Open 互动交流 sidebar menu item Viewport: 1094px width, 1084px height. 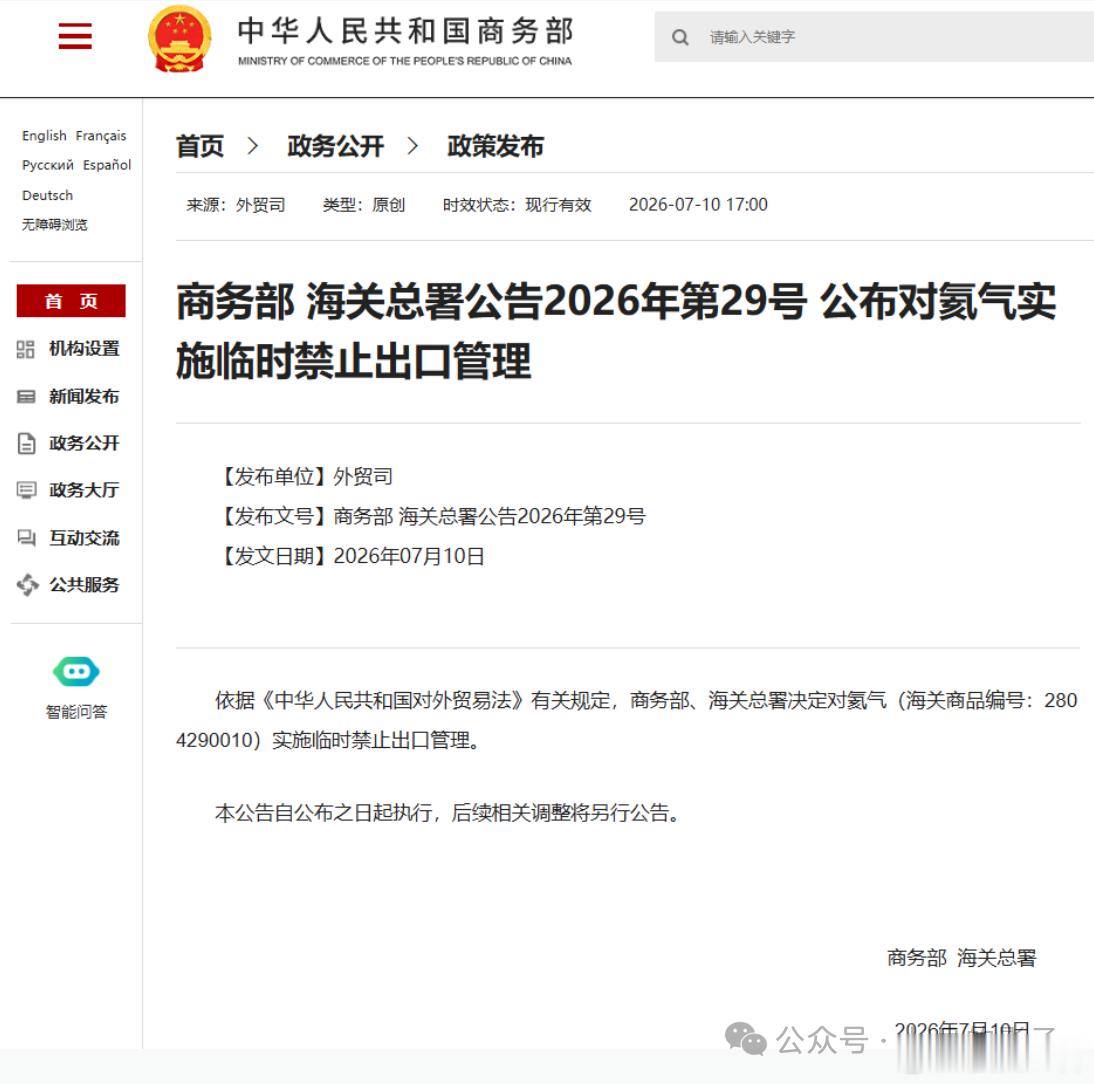pos(84,538)
